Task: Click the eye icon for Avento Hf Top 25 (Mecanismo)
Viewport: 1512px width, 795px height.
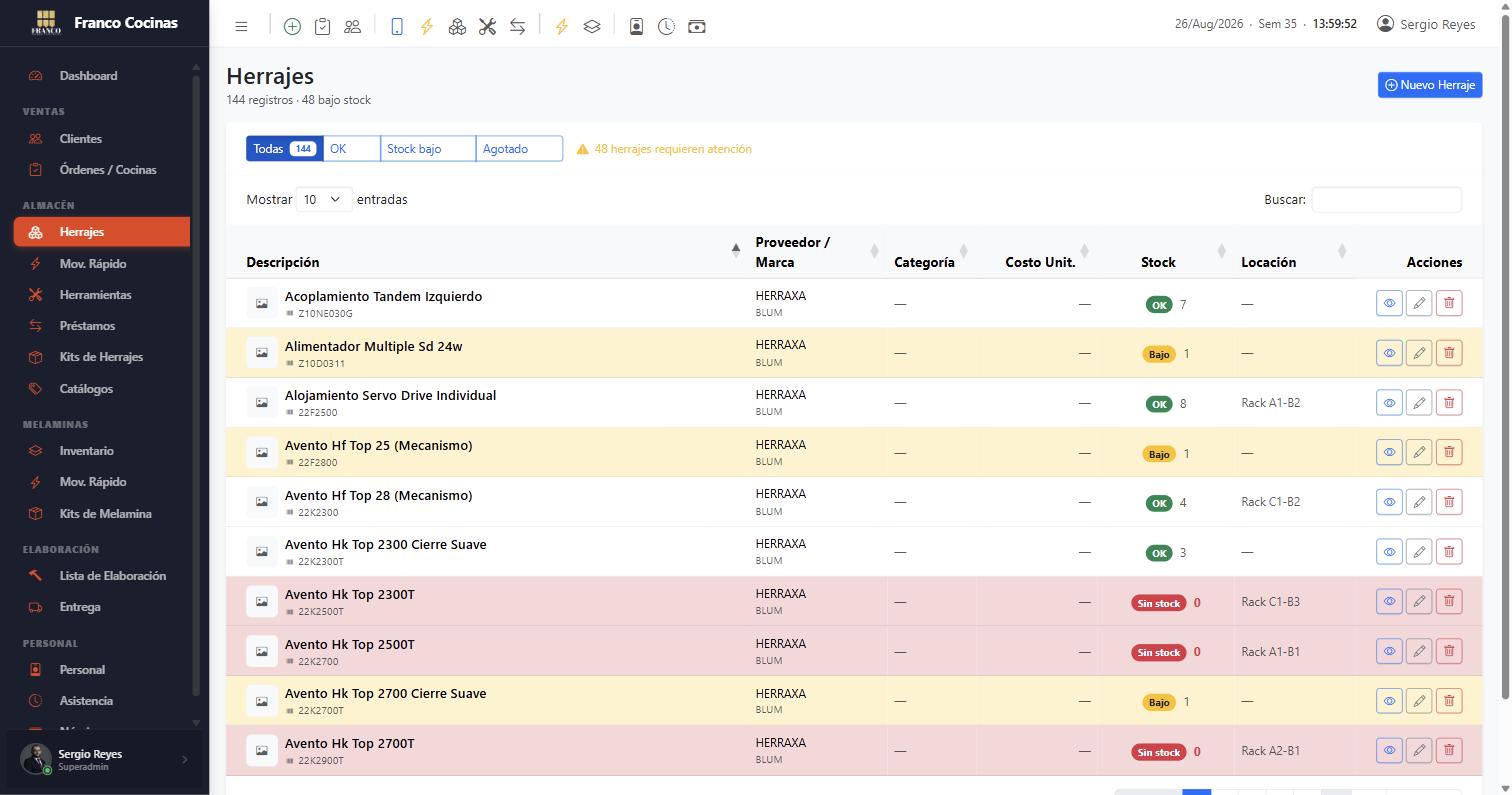Action: coord(1389,452)
